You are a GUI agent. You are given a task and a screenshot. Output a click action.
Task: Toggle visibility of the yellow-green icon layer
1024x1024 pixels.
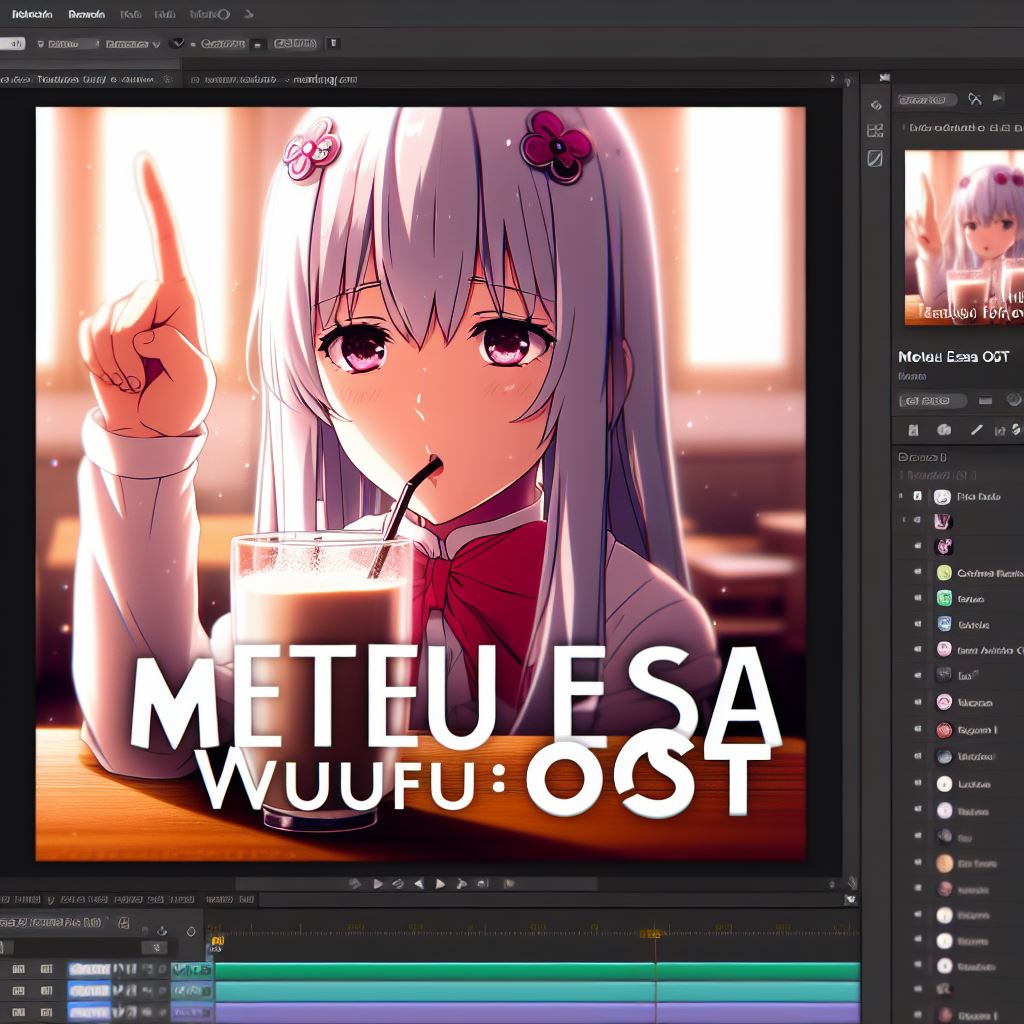pyautogui.click(x=918, y=571)
